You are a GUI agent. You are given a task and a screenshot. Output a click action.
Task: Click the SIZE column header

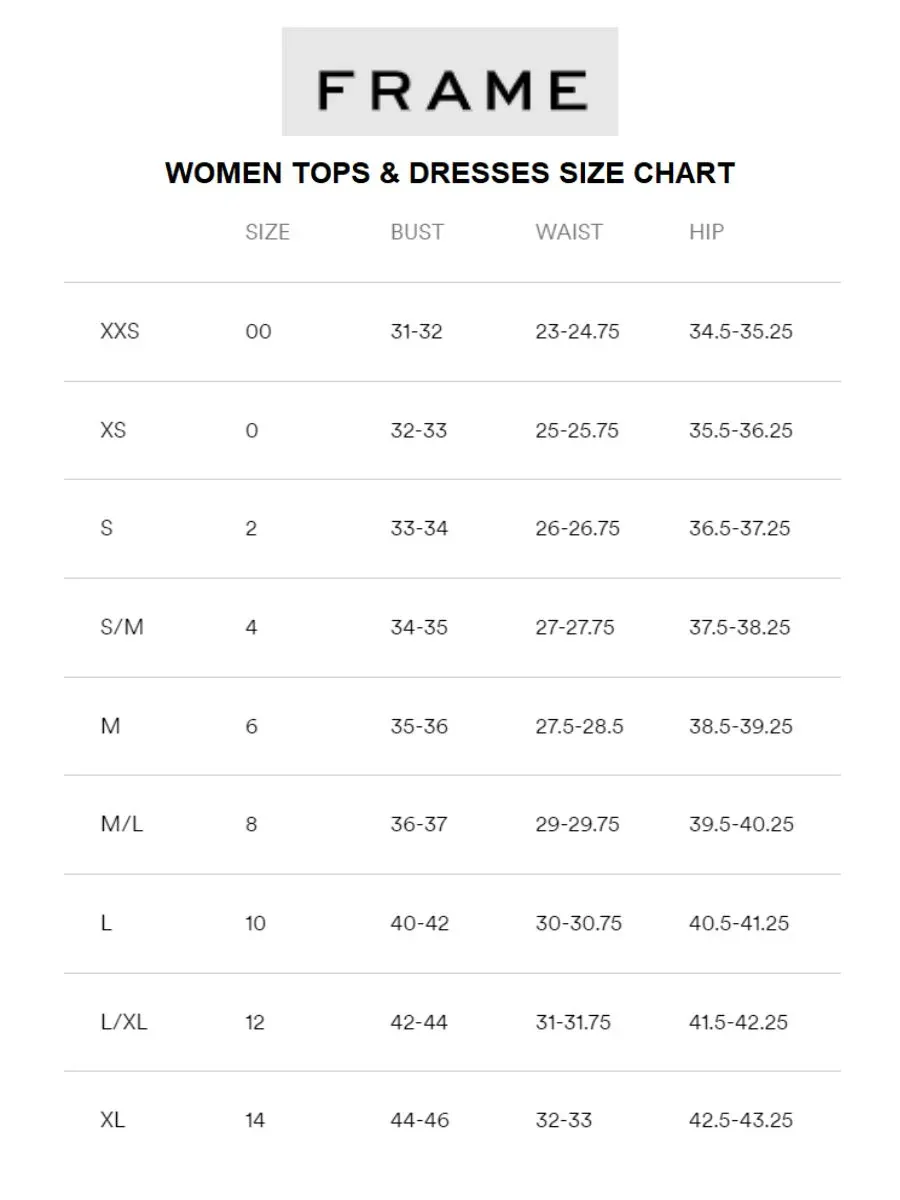tap(267, 232)
